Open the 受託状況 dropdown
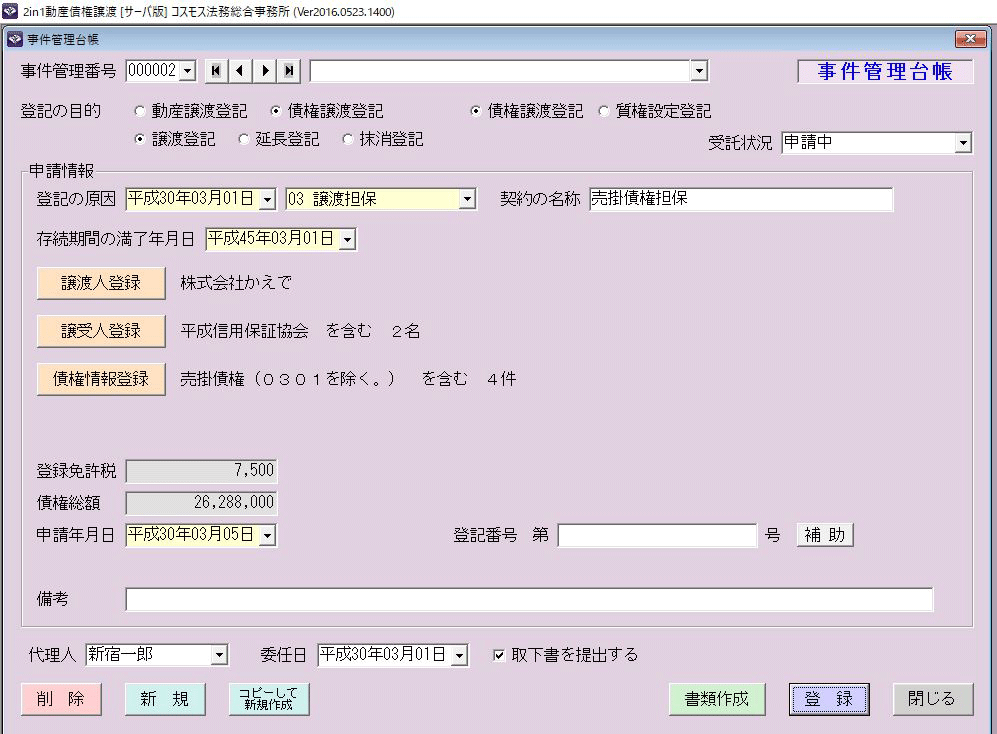 click(962, 143)
